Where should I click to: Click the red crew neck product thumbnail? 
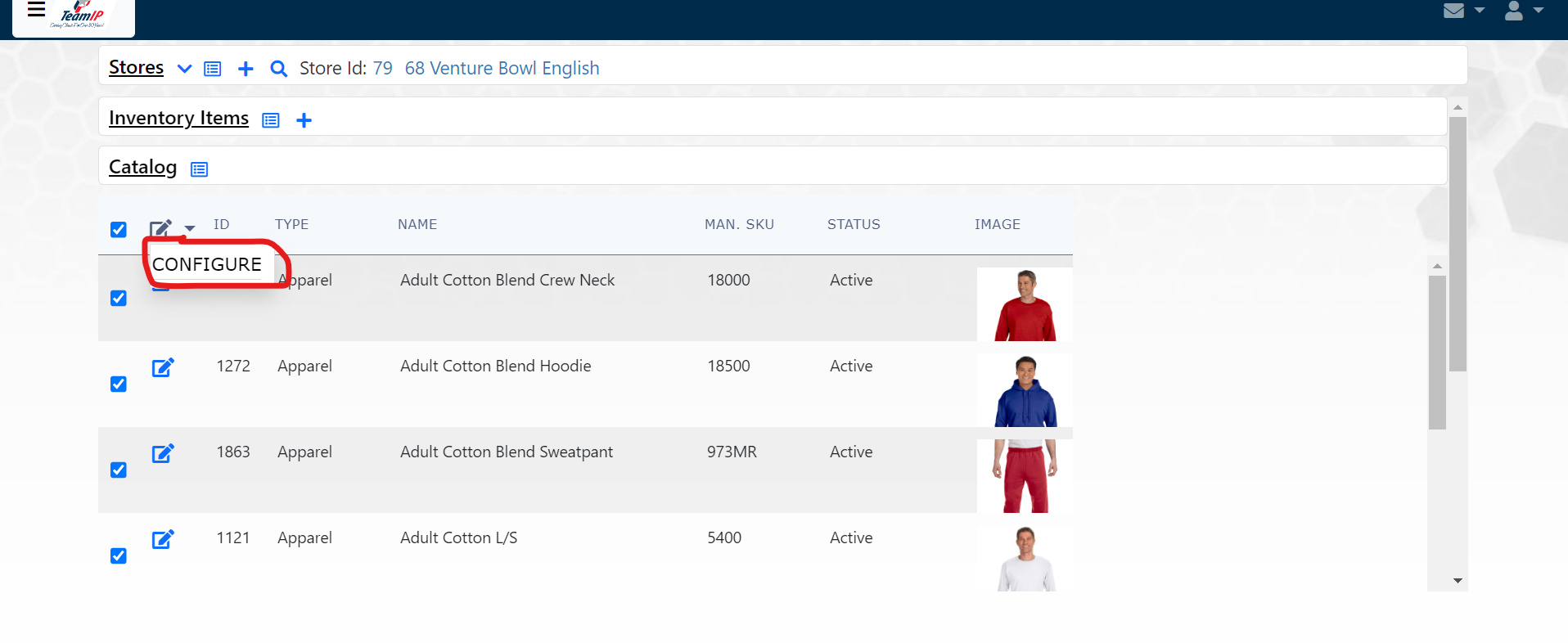click(x=1025, y=304)
